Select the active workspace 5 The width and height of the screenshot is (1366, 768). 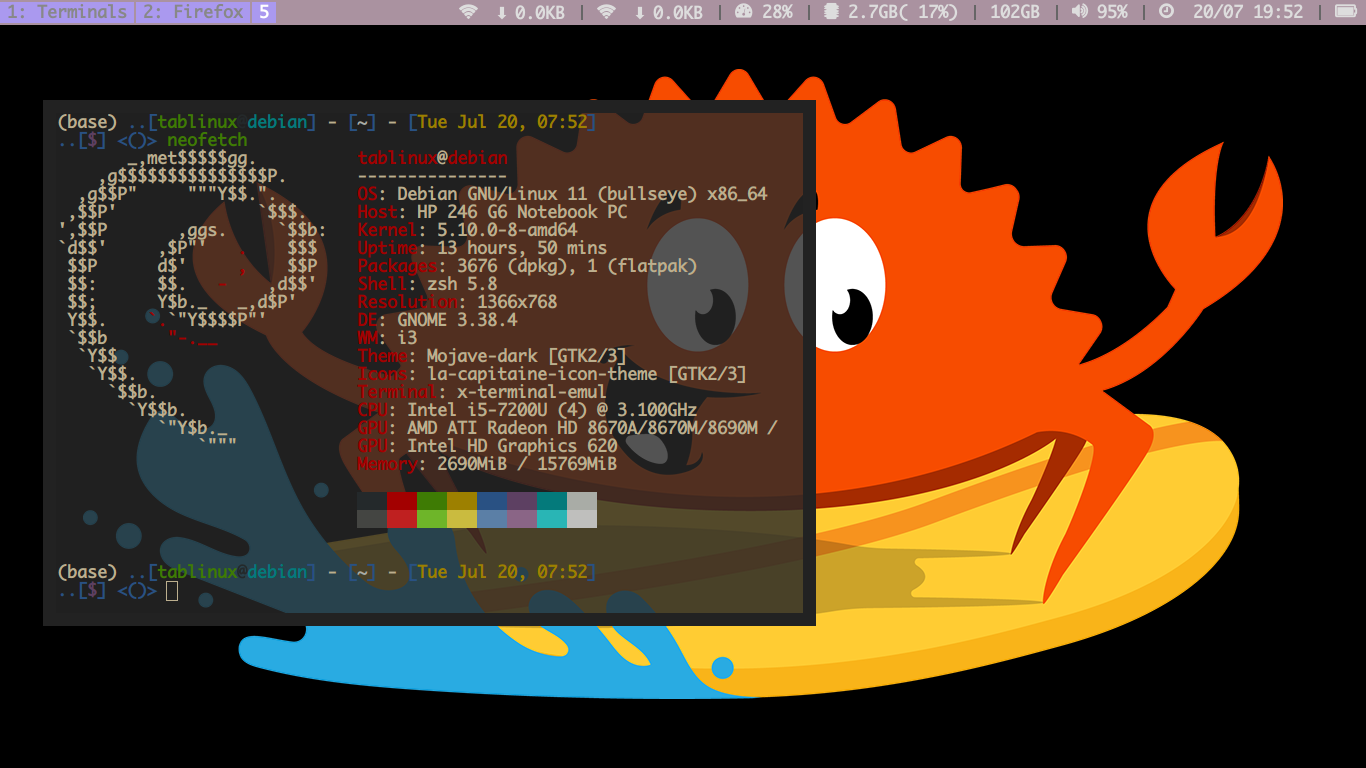point(263,12)
